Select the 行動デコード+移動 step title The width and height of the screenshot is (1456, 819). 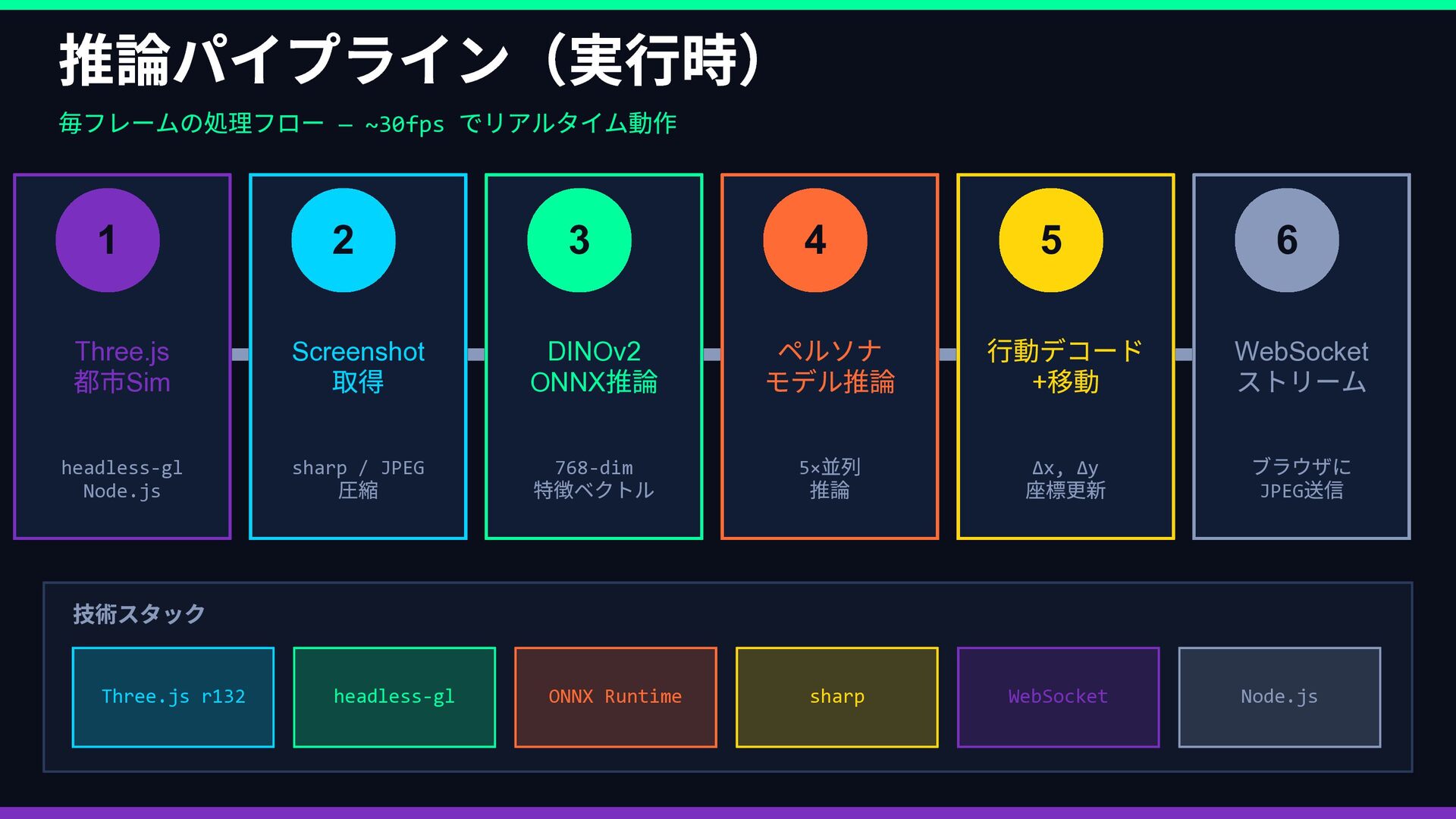point(1065,366)
